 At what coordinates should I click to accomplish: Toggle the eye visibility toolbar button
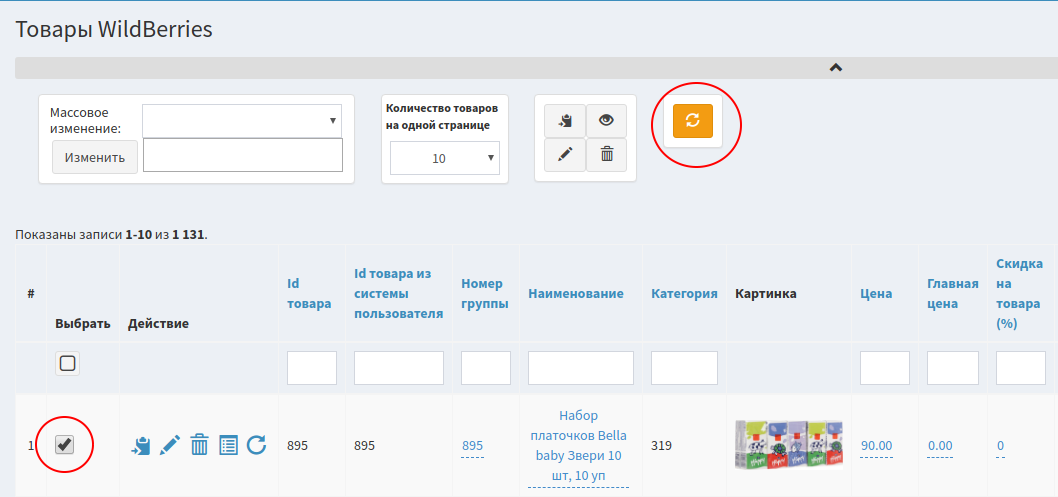tap(607, 121)
